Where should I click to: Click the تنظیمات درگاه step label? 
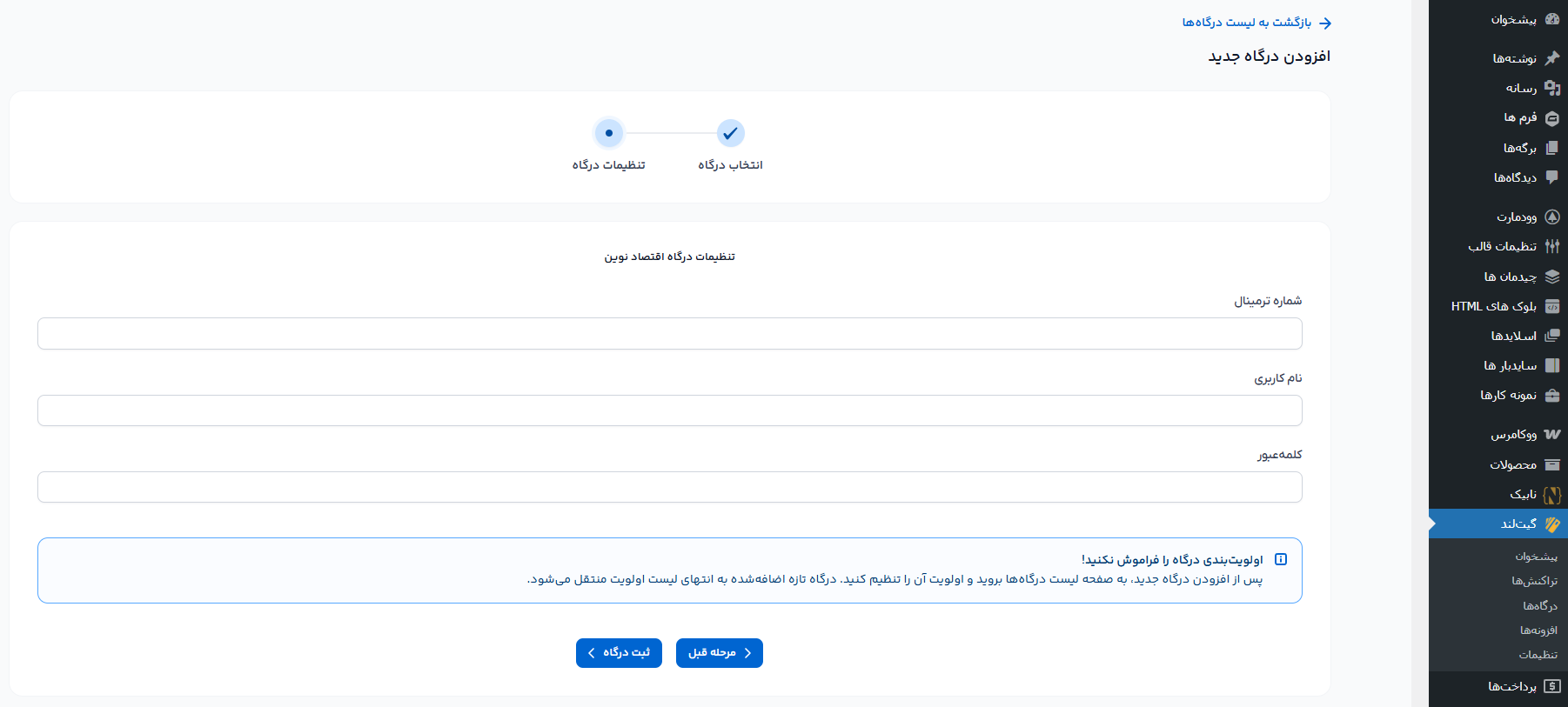pyautogui.click(x=609, y=165)
